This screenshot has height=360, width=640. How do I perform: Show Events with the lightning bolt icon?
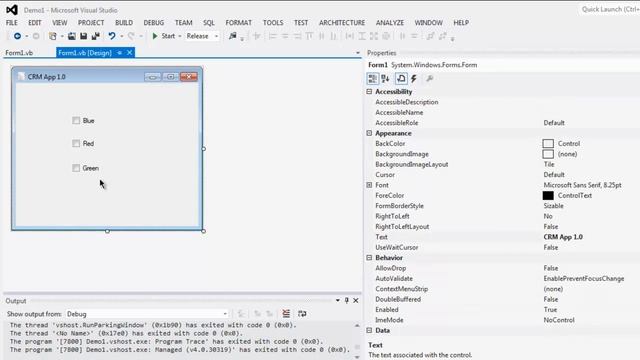coord(414,78)
